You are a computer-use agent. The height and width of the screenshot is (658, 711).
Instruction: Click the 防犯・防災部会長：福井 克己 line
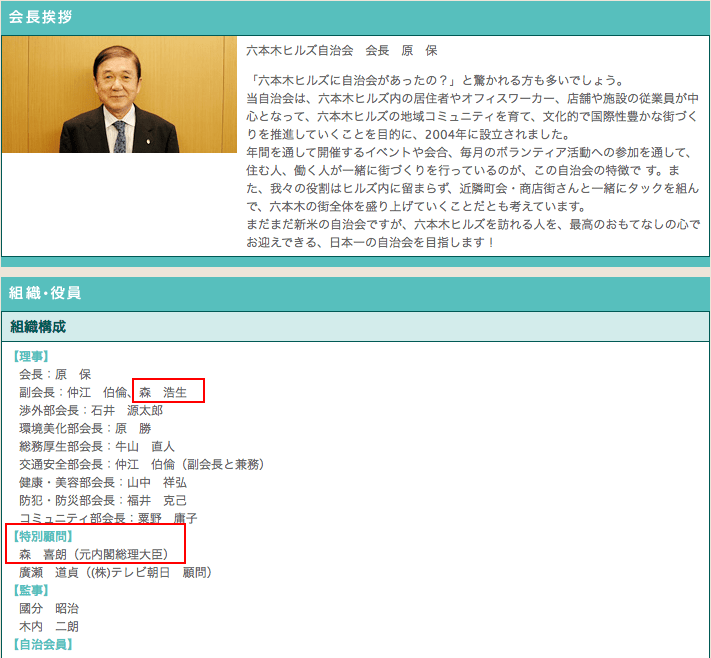tap(102, 500)
